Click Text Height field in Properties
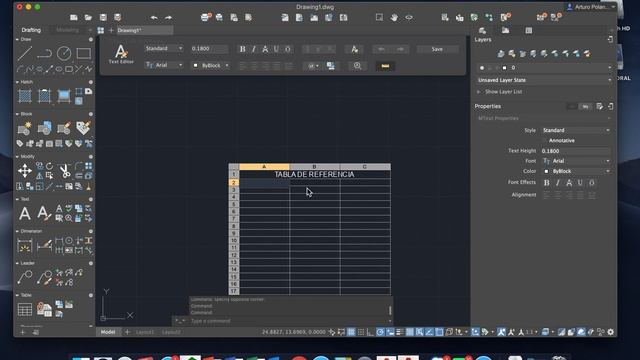 (x=576, y=151)
